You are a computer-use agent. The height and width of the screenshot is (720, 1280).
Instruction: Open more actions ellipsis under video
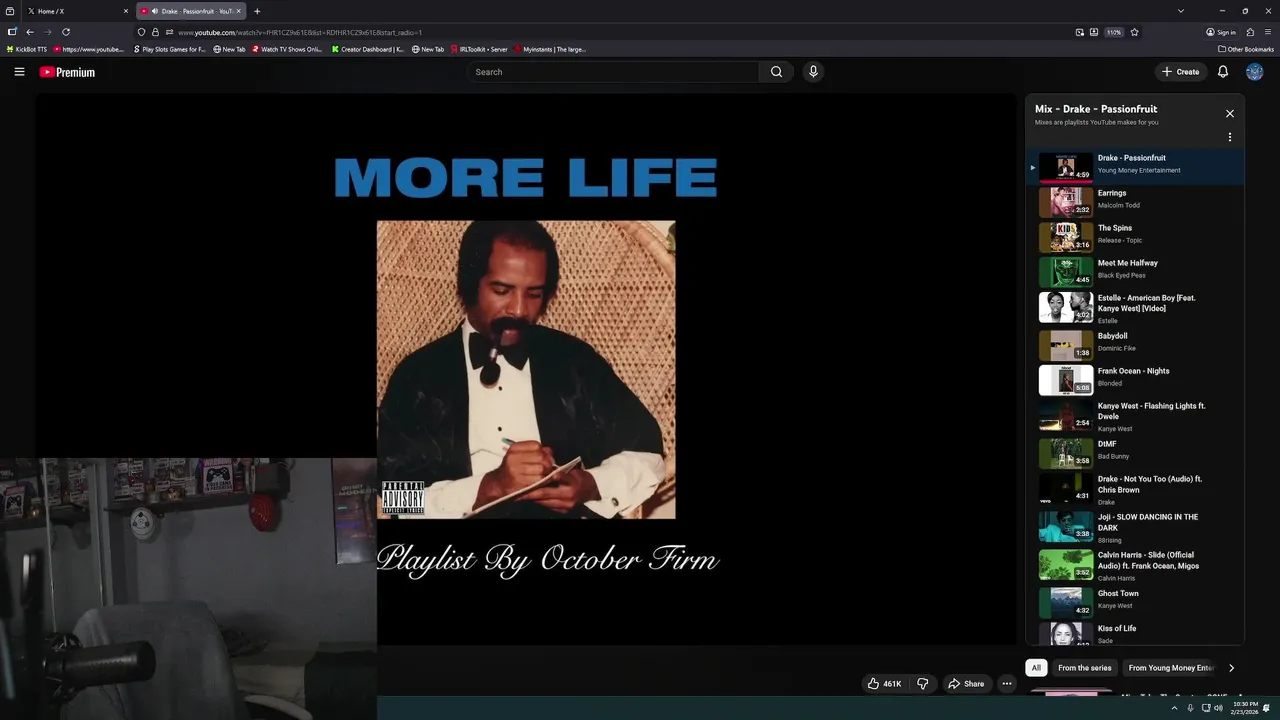pyautogui.click(x=1007, y=684)
